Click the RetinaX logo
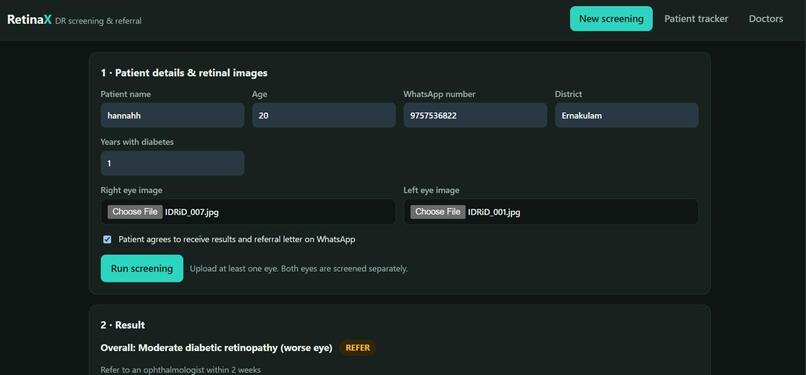 29,20
